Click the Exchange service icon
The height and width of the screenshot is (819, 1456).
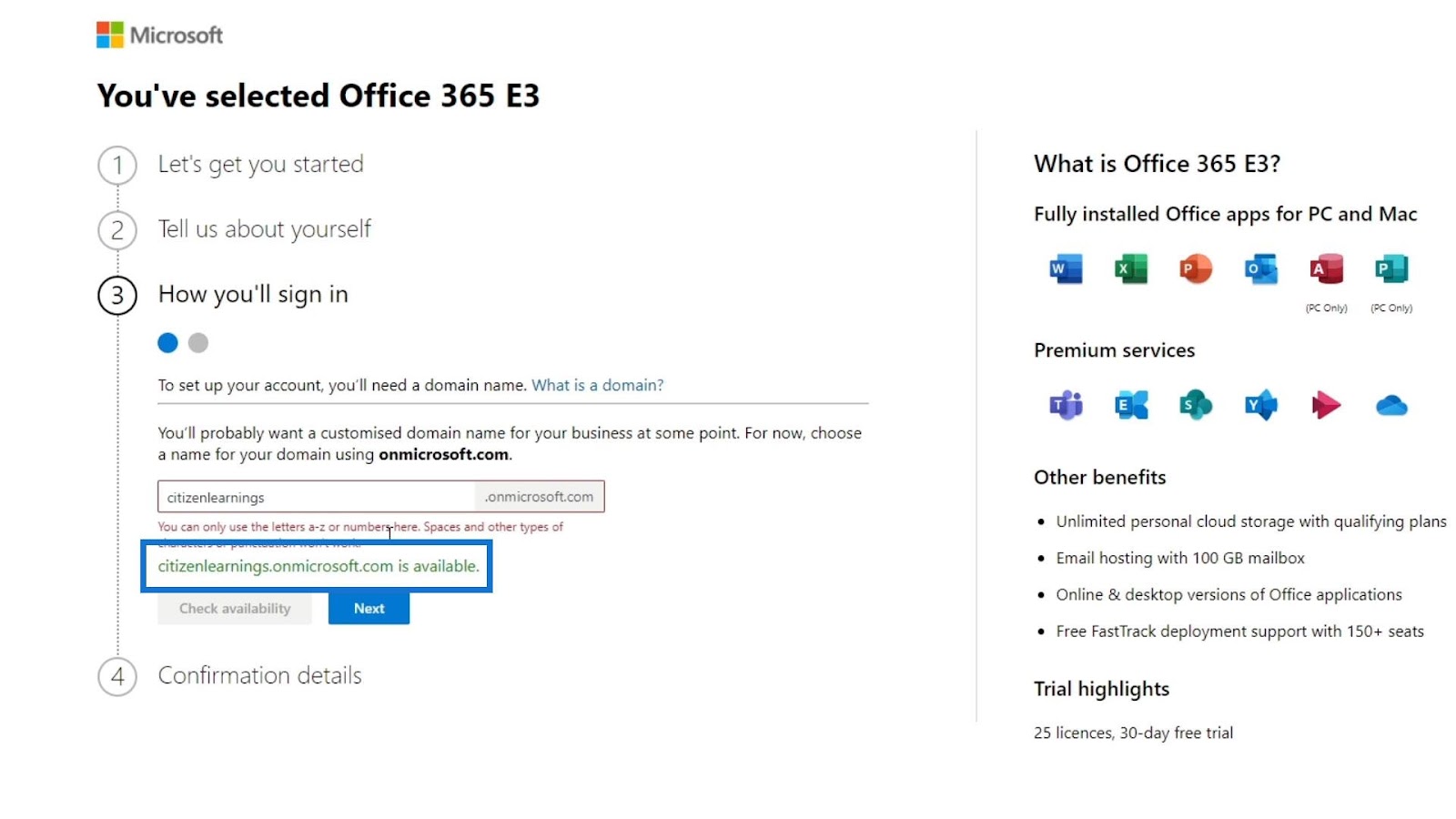[1131, 405]
